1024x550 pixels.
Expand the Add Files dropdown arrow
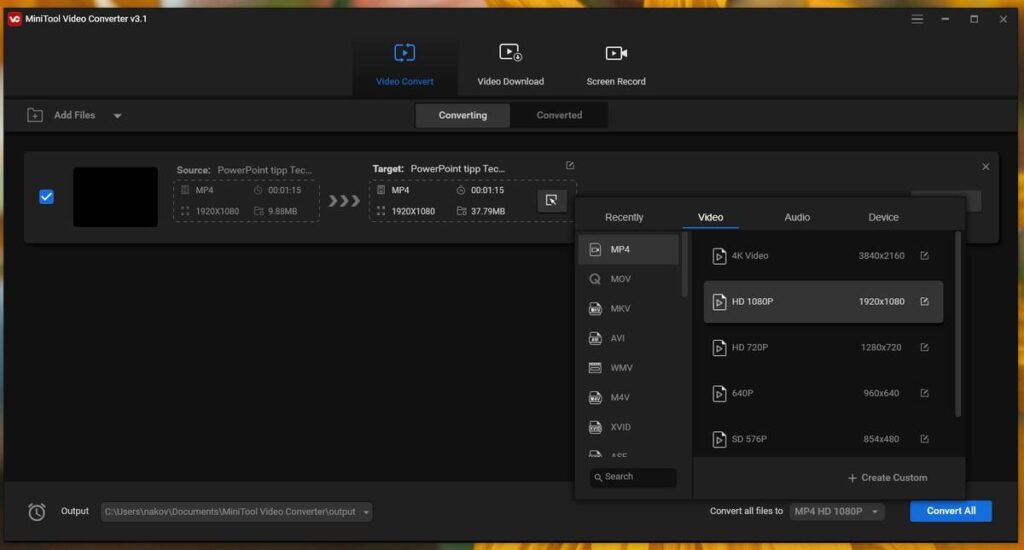(x=117, y=116)
